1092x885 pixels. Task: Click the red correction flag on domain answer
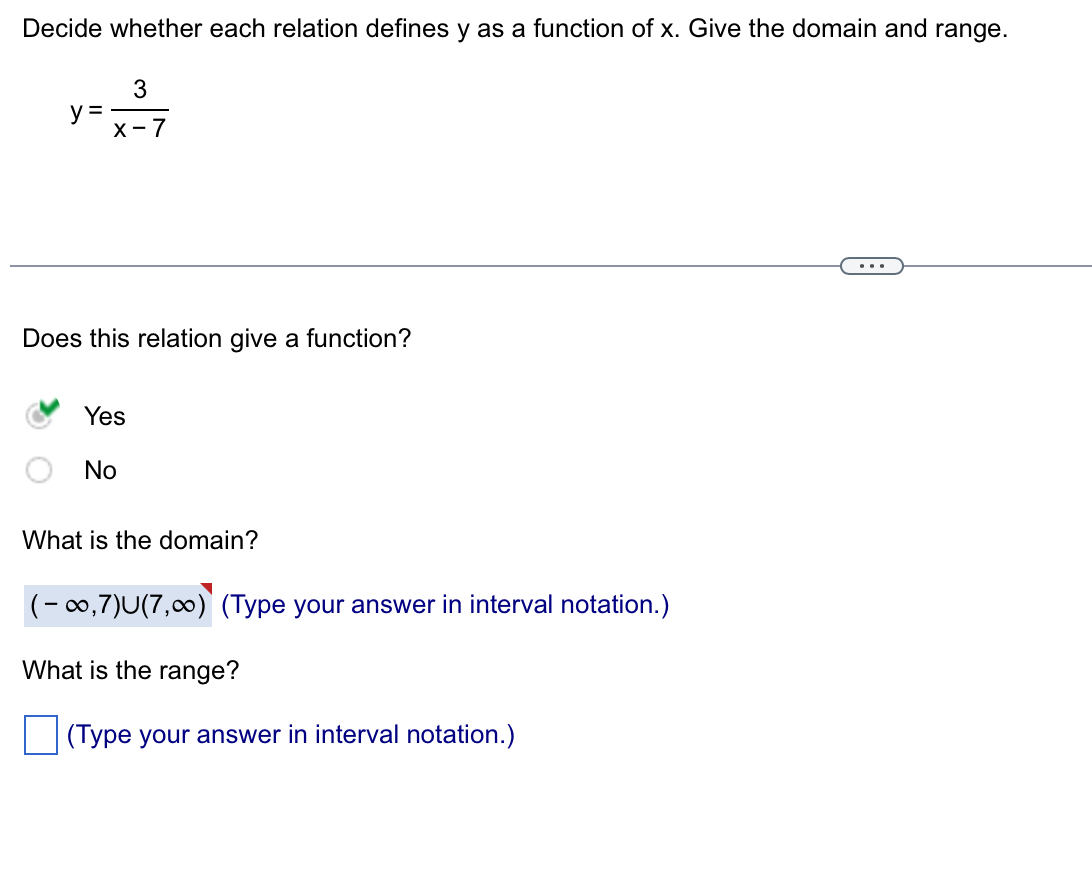pyautogui.click(x=208, y=588)
